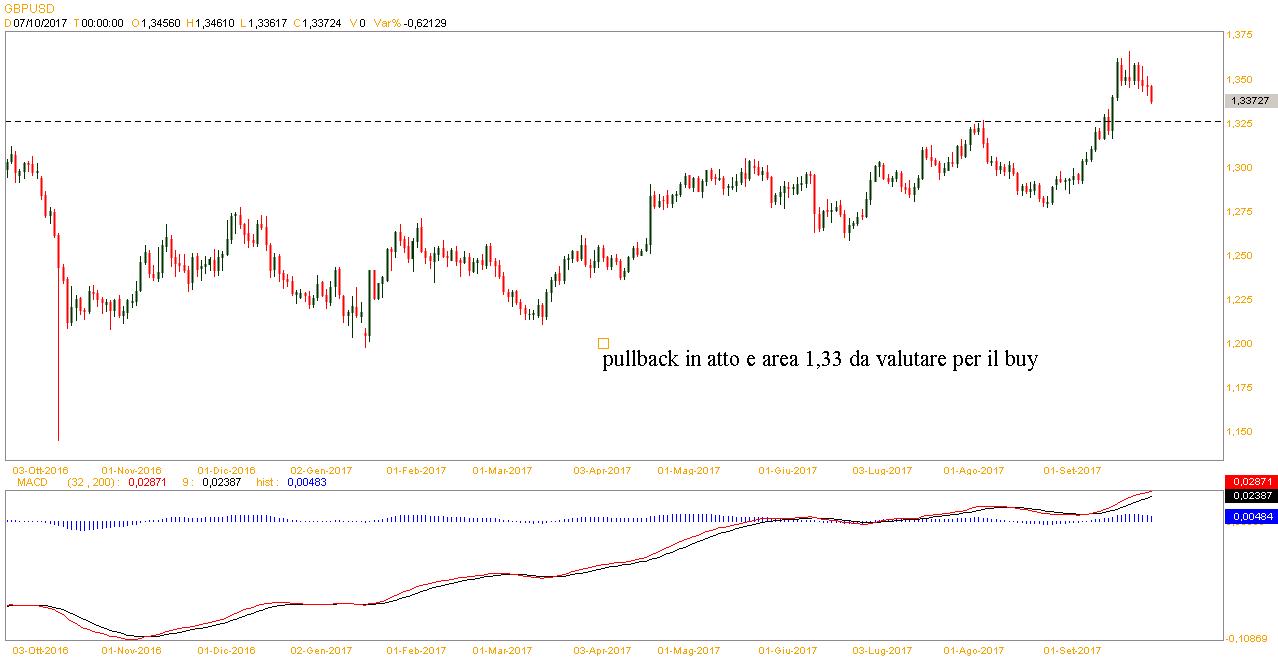Click the 1,375 price axis label
This screenshot has height=668, width=1278.
[x=1240, y=35]
